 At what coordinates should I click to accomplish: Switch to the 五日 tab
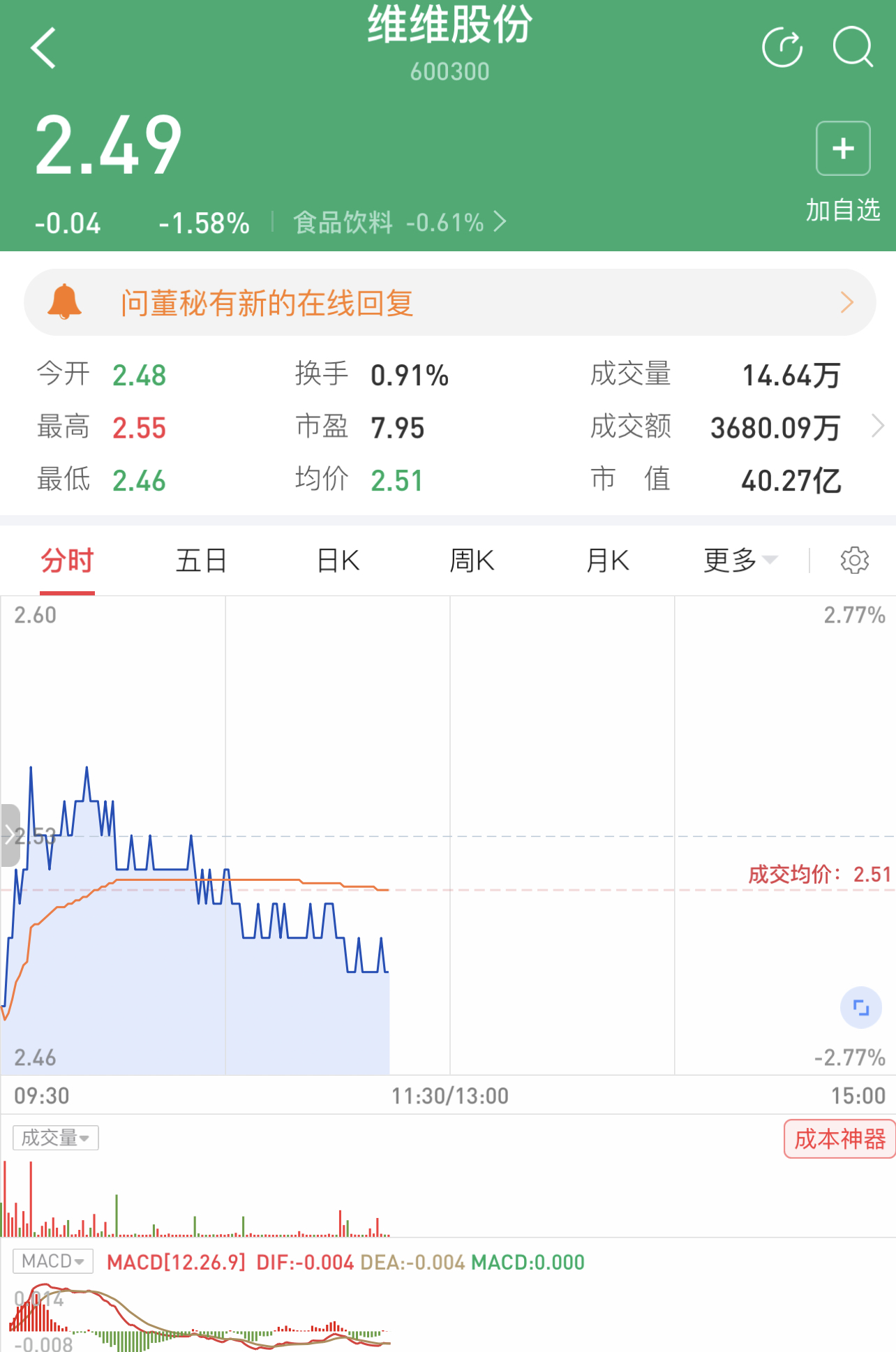point(201,560)
